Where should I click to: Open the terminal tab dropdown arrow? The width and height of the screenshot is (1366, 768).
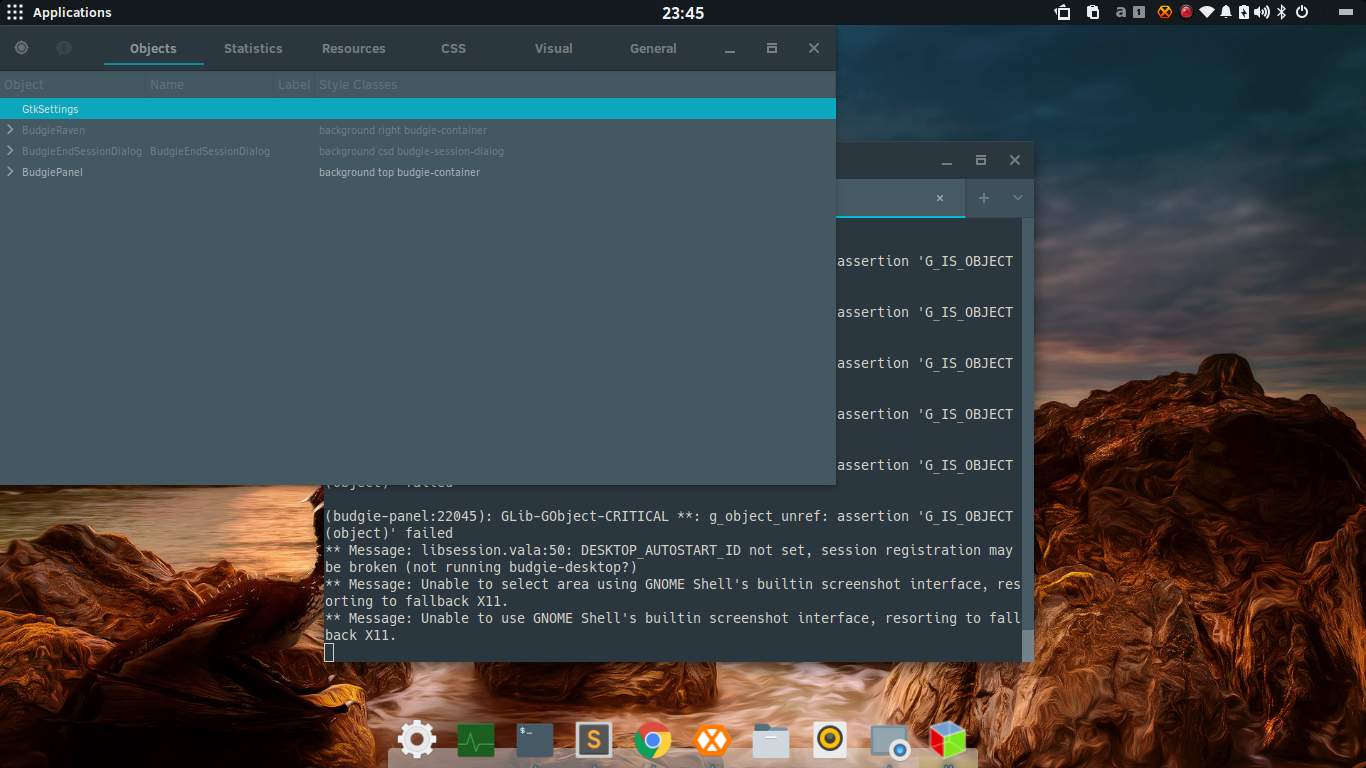pos(1018,198)
